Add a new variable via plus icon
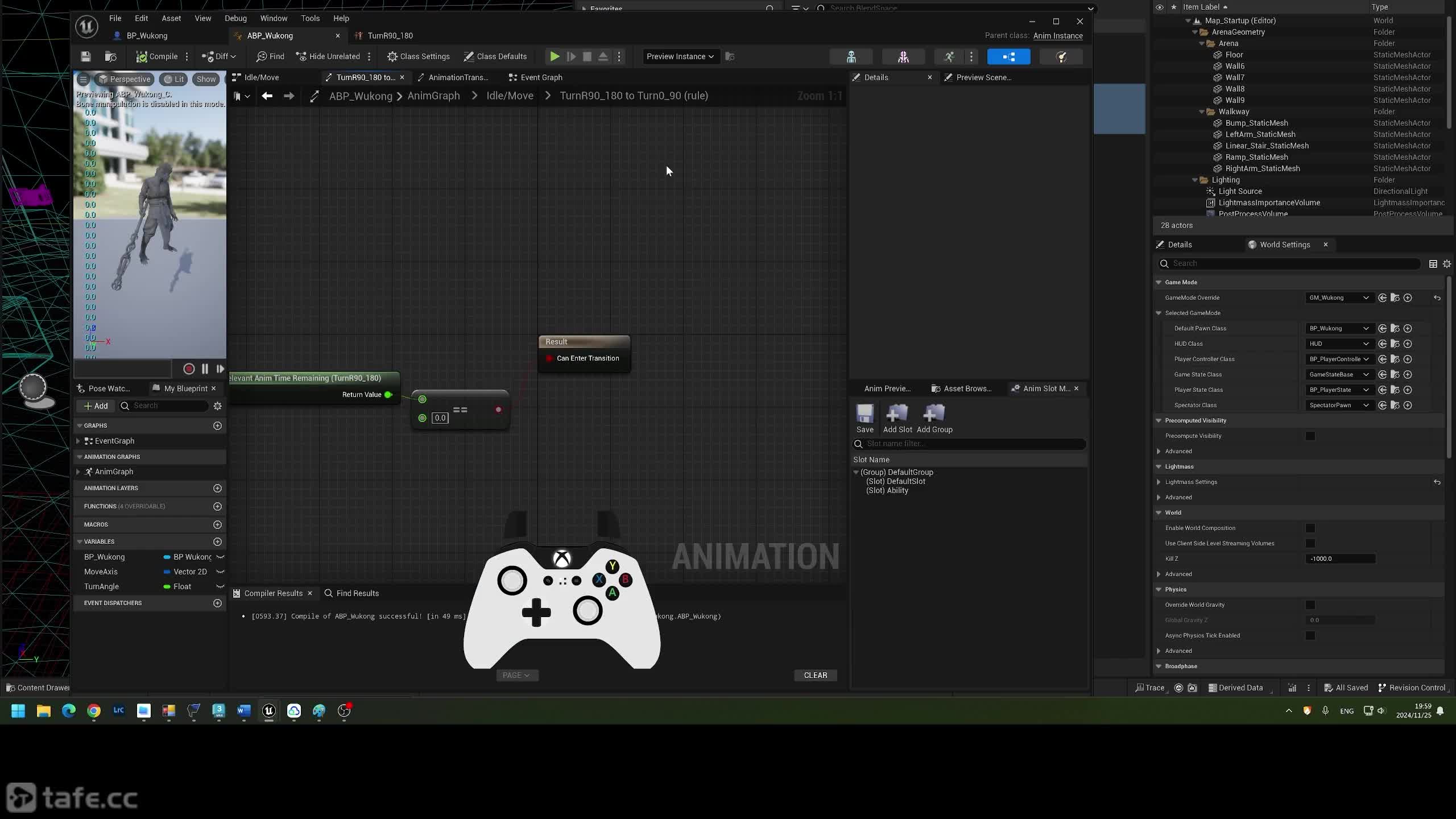 click(x=217, y=541)
